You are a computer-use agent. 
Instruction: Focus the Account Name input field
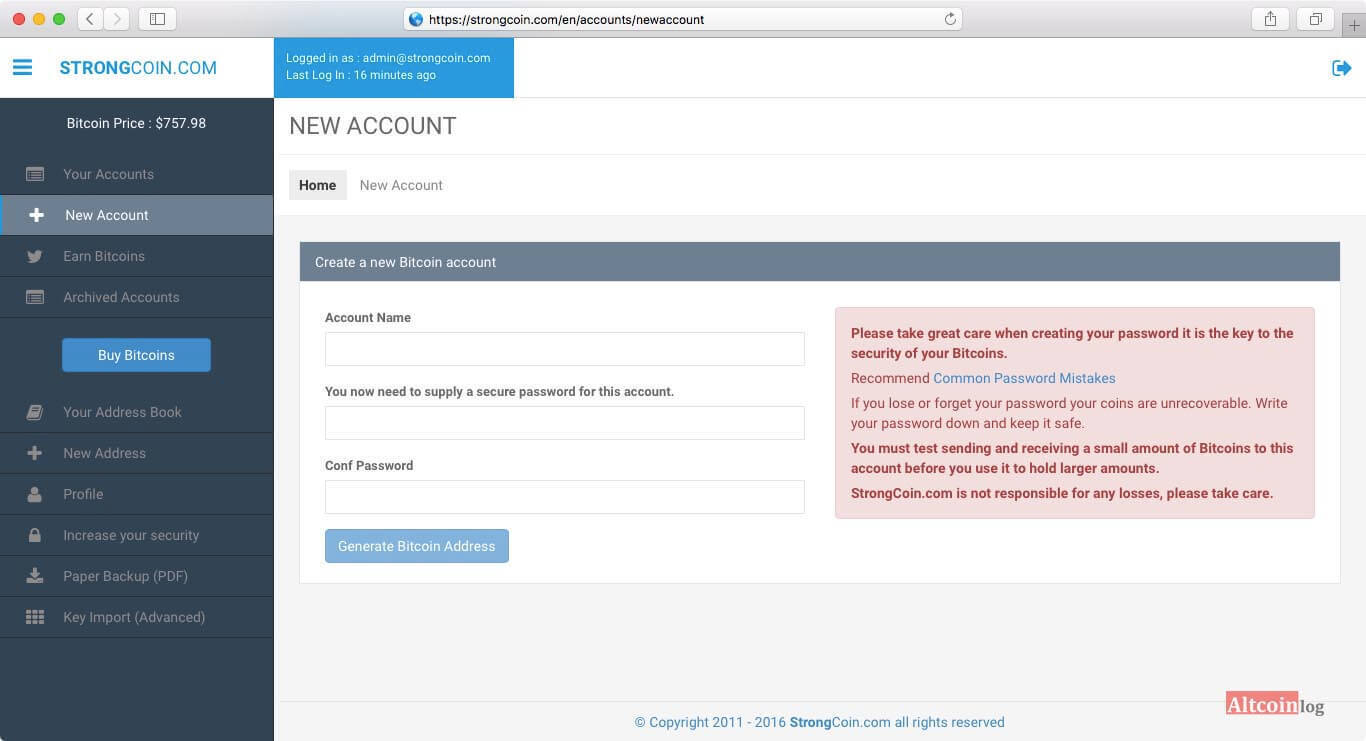[x=564, y=349]
